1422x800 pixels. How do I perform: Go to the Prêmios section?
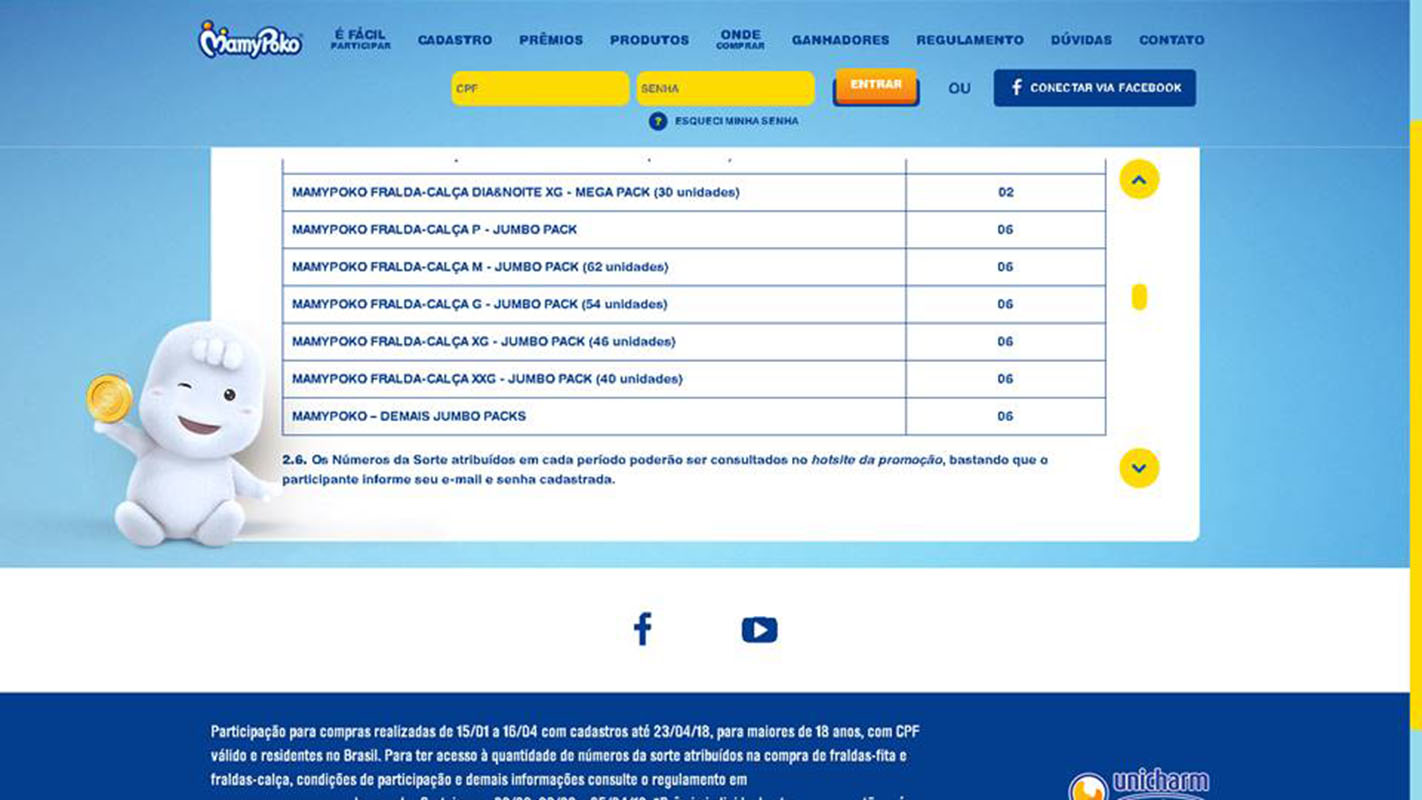551,40
